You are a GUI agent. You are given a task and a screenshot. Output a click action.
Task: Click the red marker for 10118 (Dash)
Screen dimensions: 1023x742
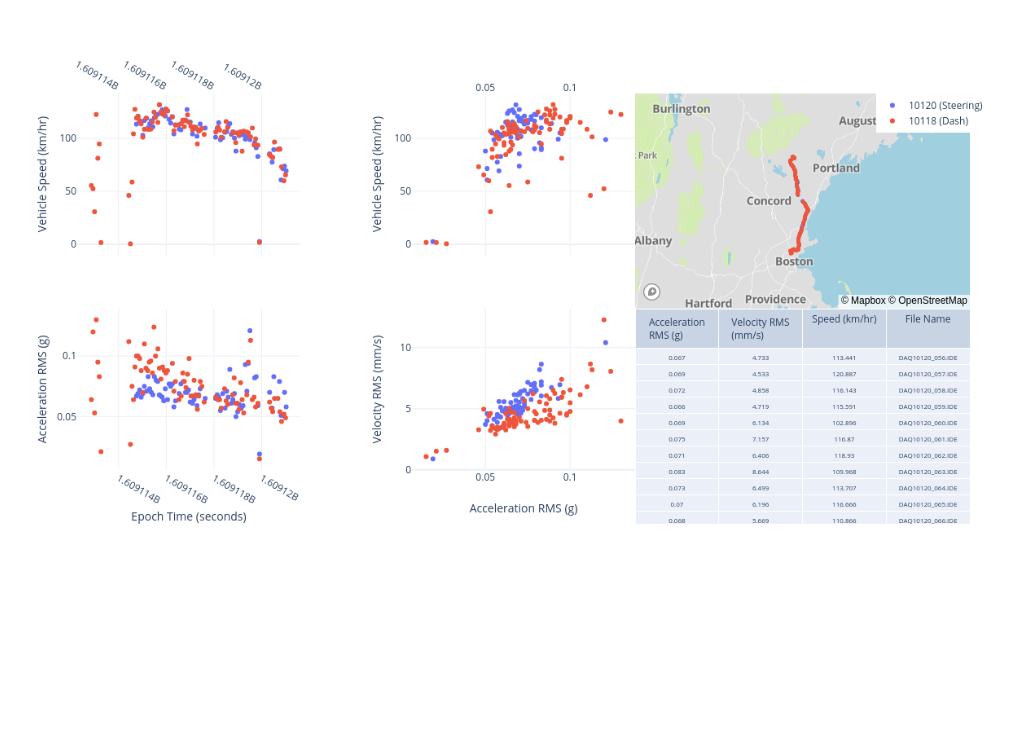[892, 121]
